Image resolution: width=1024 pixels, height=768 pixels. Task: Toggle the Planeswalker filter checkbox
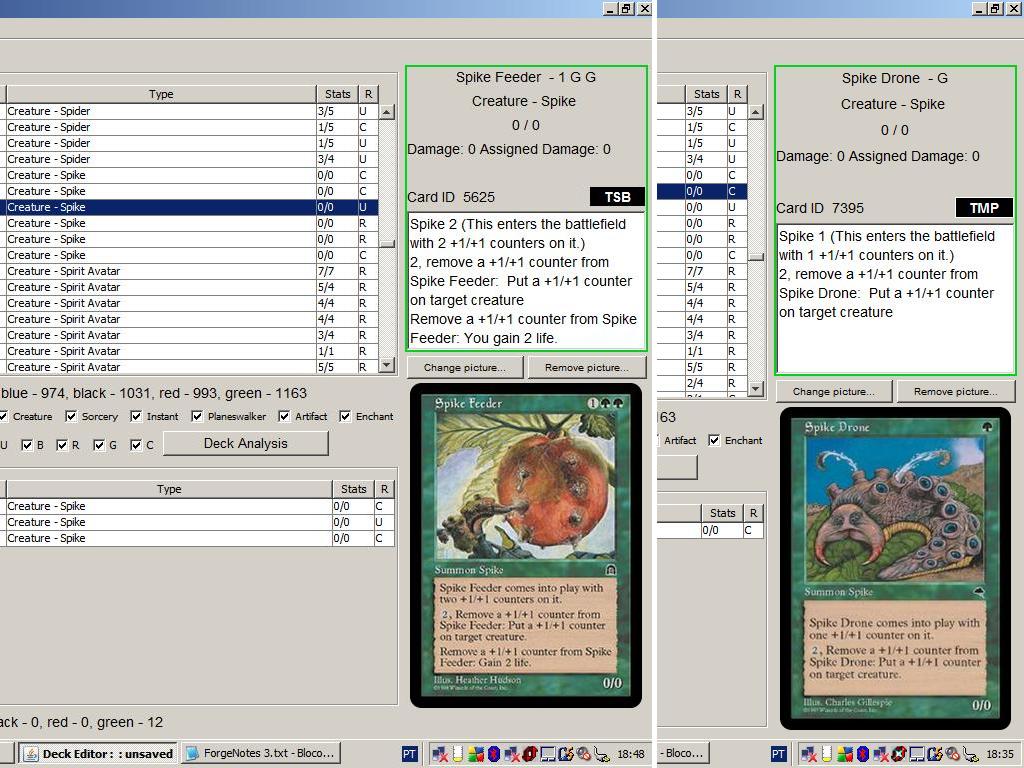(197, 416)
